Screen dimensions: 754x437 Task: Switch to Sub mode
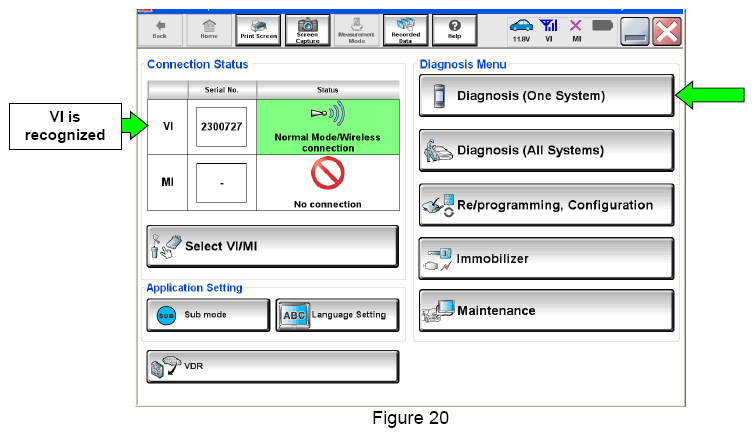[x=208, y=315]
